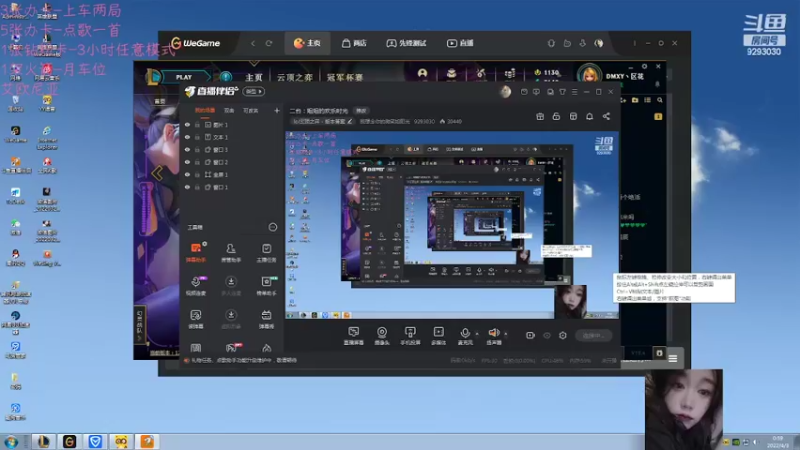800x450 pixels.
Task: Expand microphone options arrow
Action: point(477,334)
